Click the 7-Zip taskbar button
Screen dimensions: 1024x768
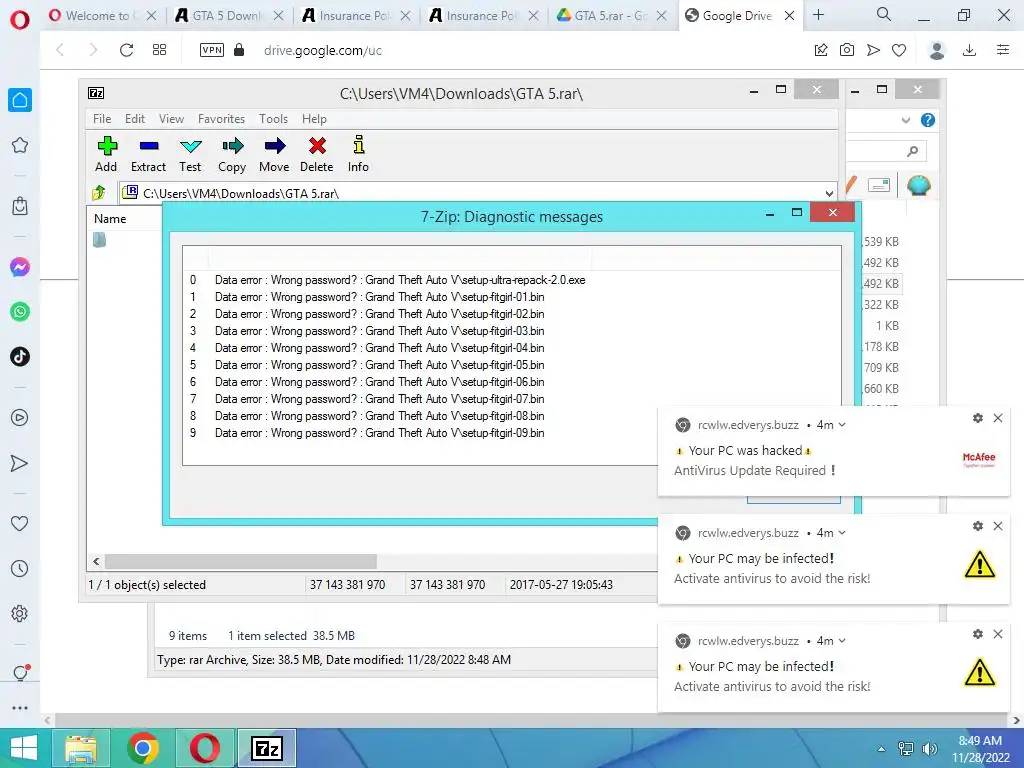point(266,748)
